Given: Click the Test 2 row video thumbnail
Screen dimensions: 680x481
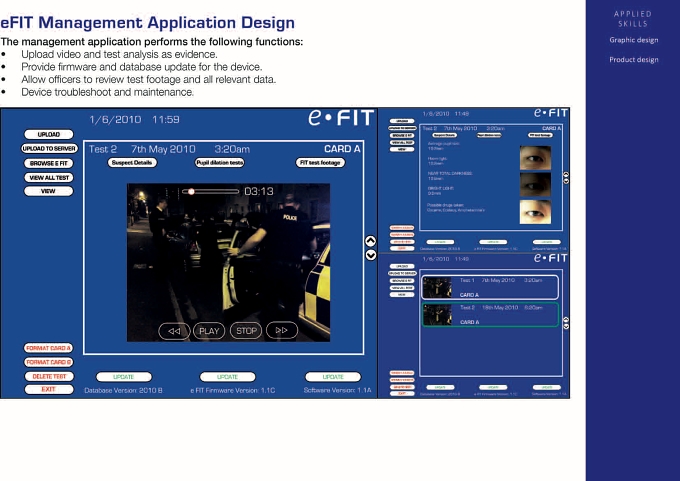Looking at the screenshot, I should pyautogui.click(x=437, y=314).
